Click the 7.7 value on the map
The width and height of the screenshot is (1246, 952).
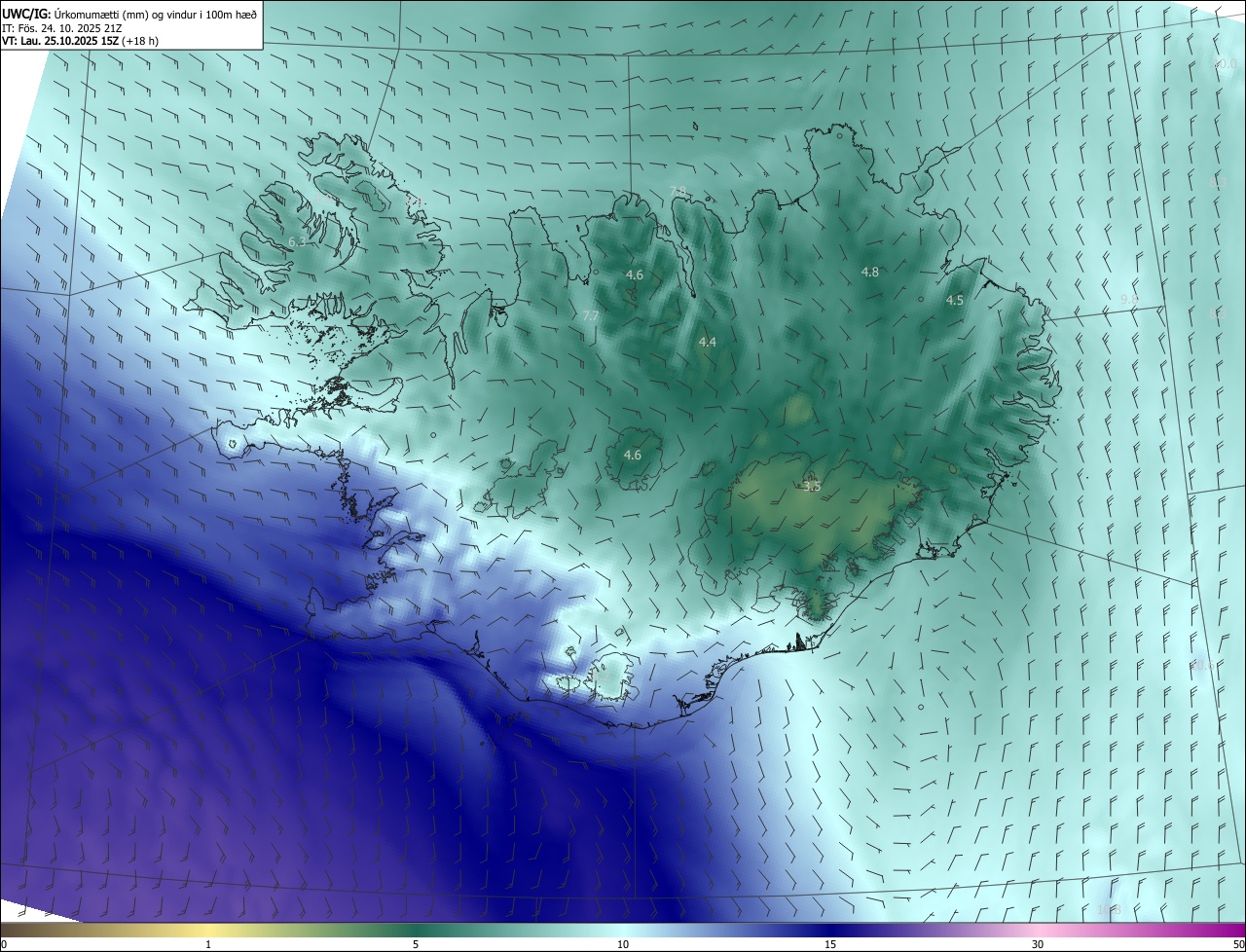[591, 315]
